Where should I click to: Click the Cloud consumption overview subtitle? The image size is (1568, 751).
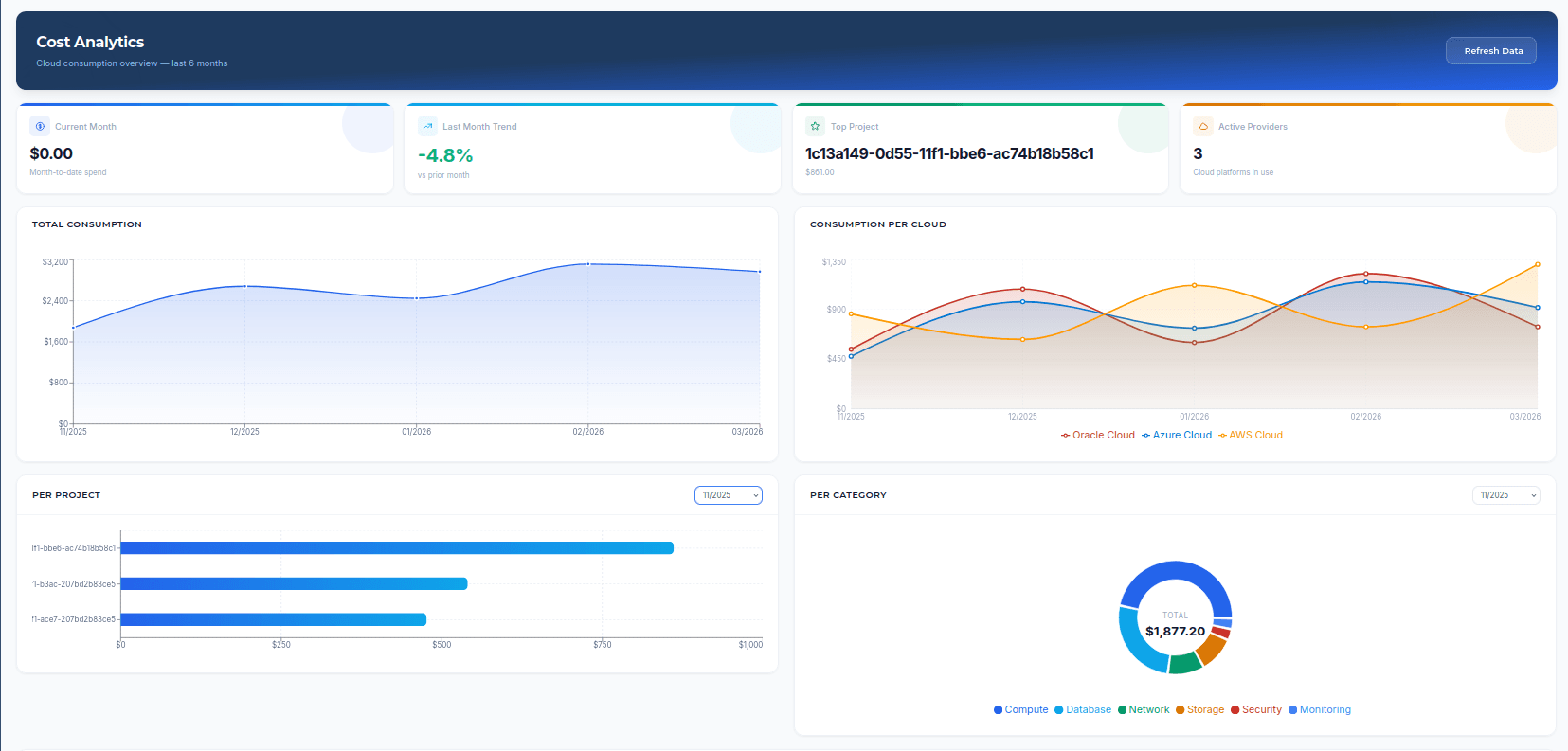tap(132, 63)
